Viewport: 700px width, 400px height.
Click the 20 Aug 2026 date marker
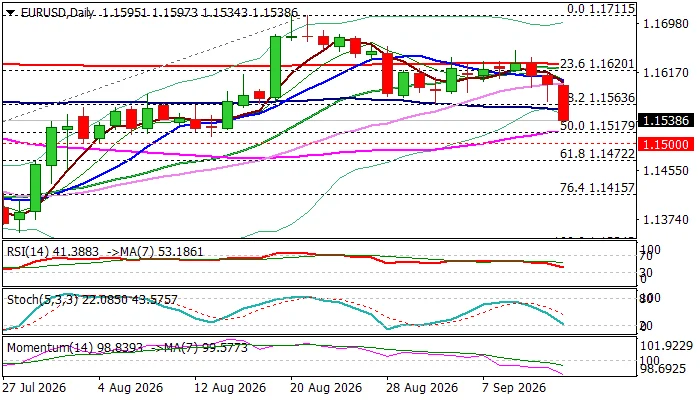click(x=326, y=388)
